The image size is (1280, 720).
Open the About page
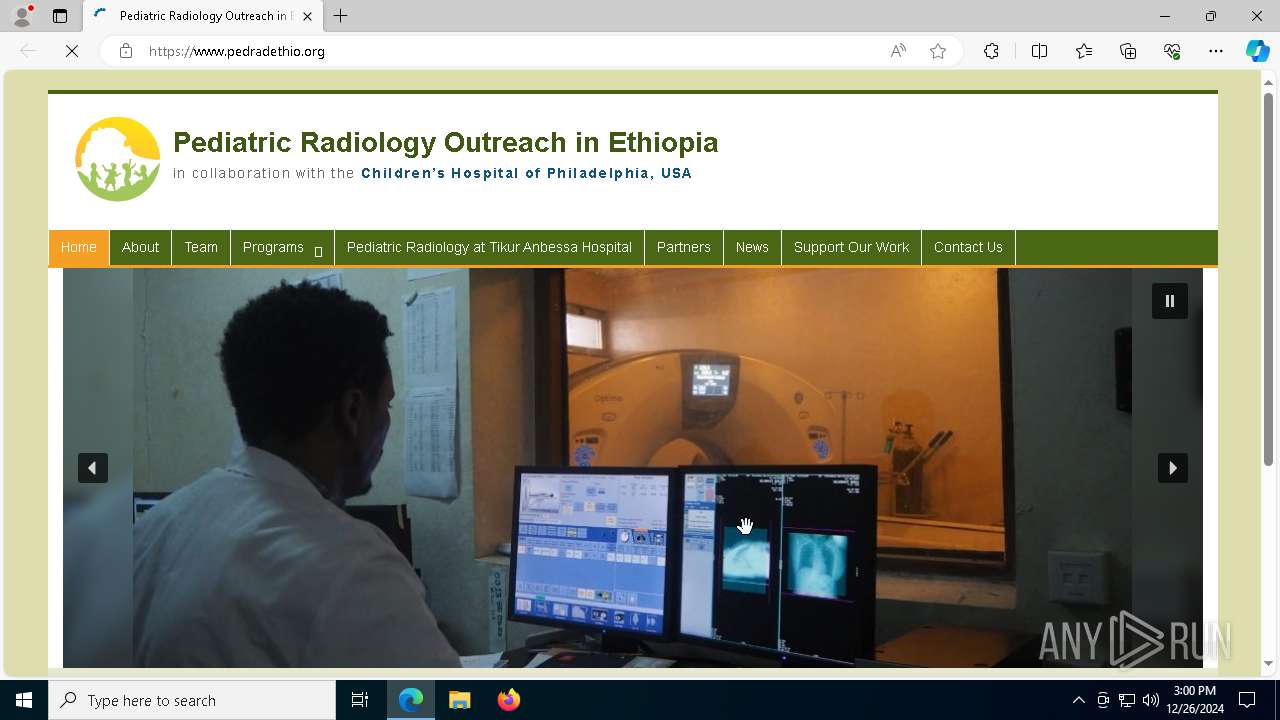[x=140, y=247]
